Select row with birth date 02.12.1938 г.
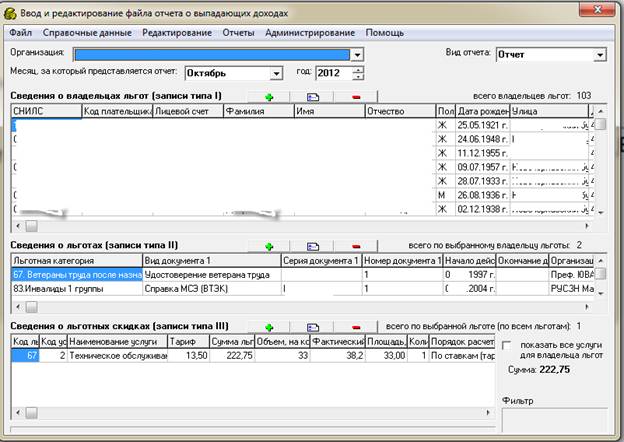This screenshot has height=442, width=624. point(303,209)
